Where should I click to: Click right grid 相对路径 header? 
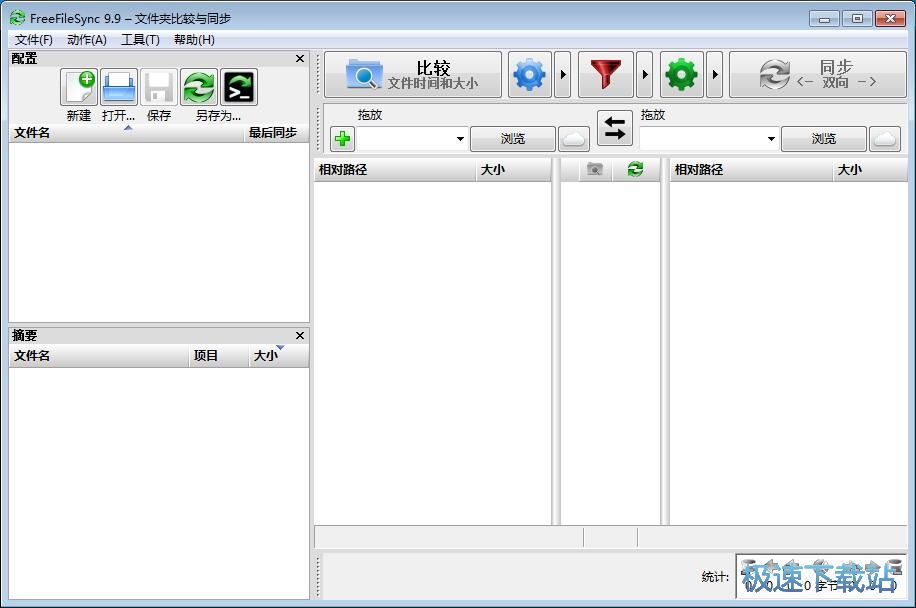coord(751,170)
